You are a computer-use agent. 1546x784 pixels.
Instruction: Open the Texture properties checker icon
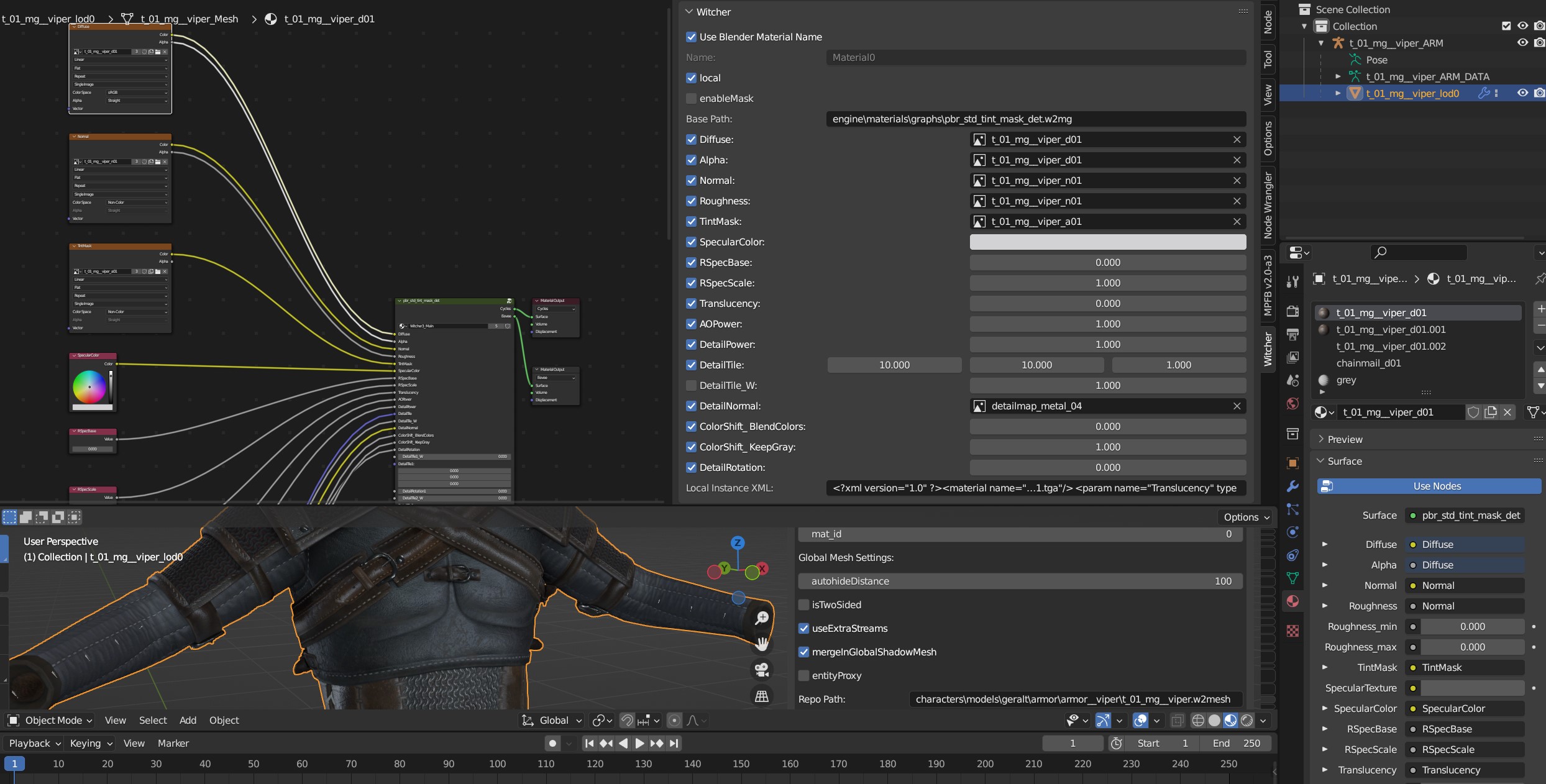pos(1292,631)
